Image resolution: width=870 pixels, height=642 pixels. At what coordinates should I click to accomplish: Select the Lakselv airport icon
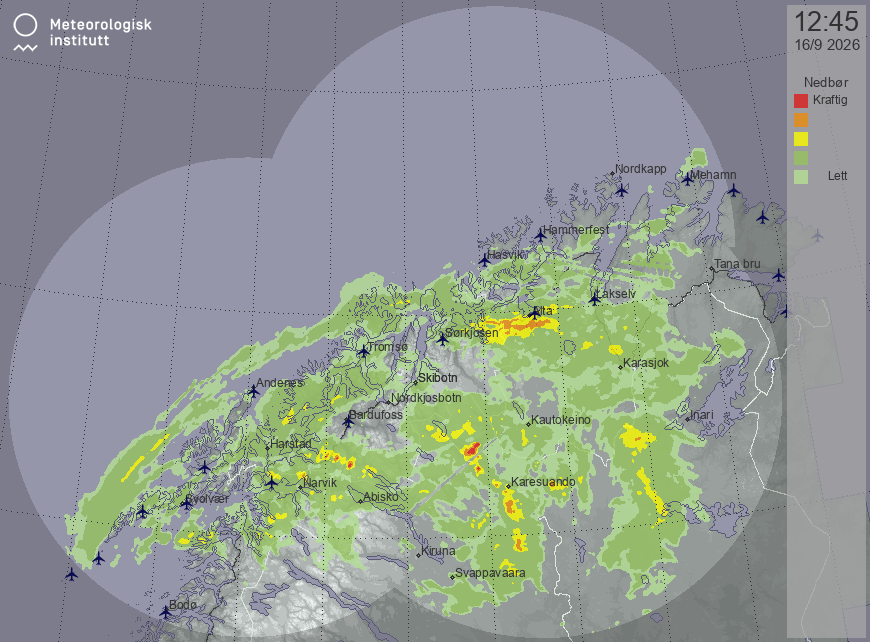point(595,299)
